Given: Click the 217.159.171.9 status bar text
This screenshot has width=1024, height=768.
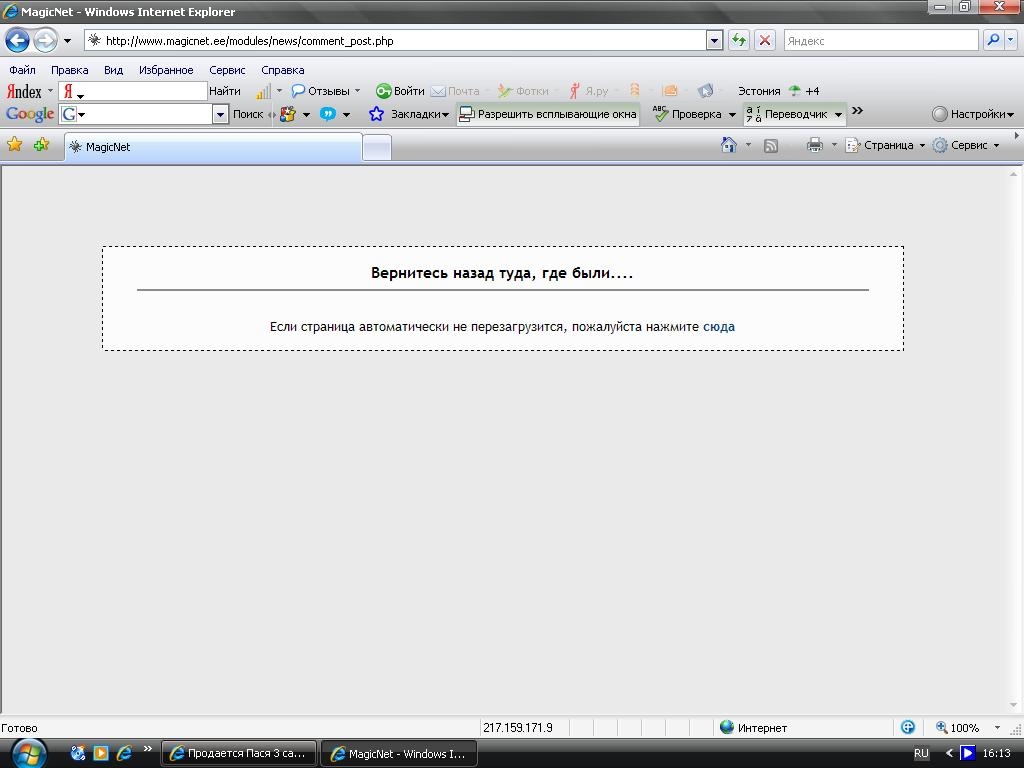Looking at the screenshot, I should point(518,728).
